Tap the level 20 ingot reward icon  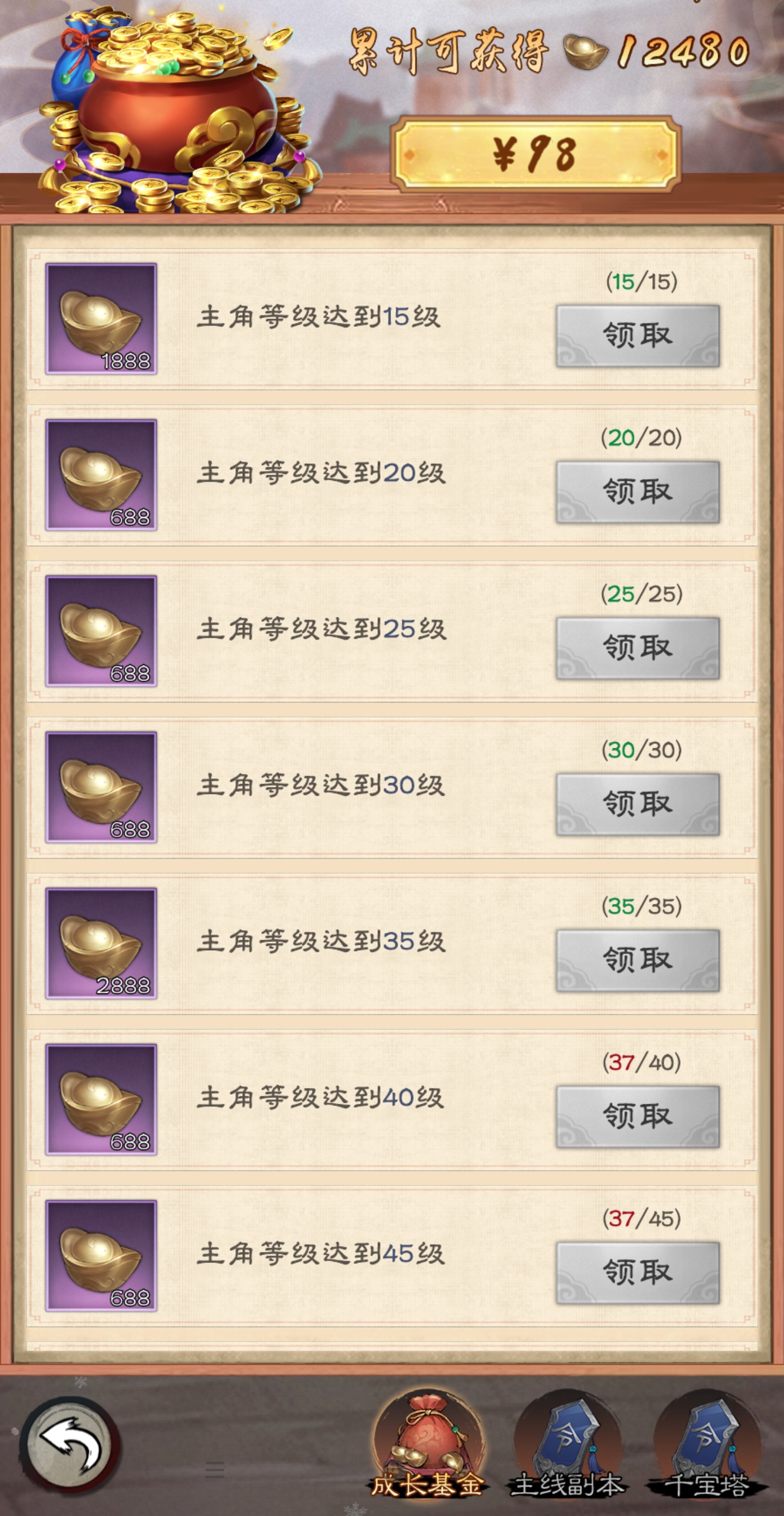[x=101, y=474]
